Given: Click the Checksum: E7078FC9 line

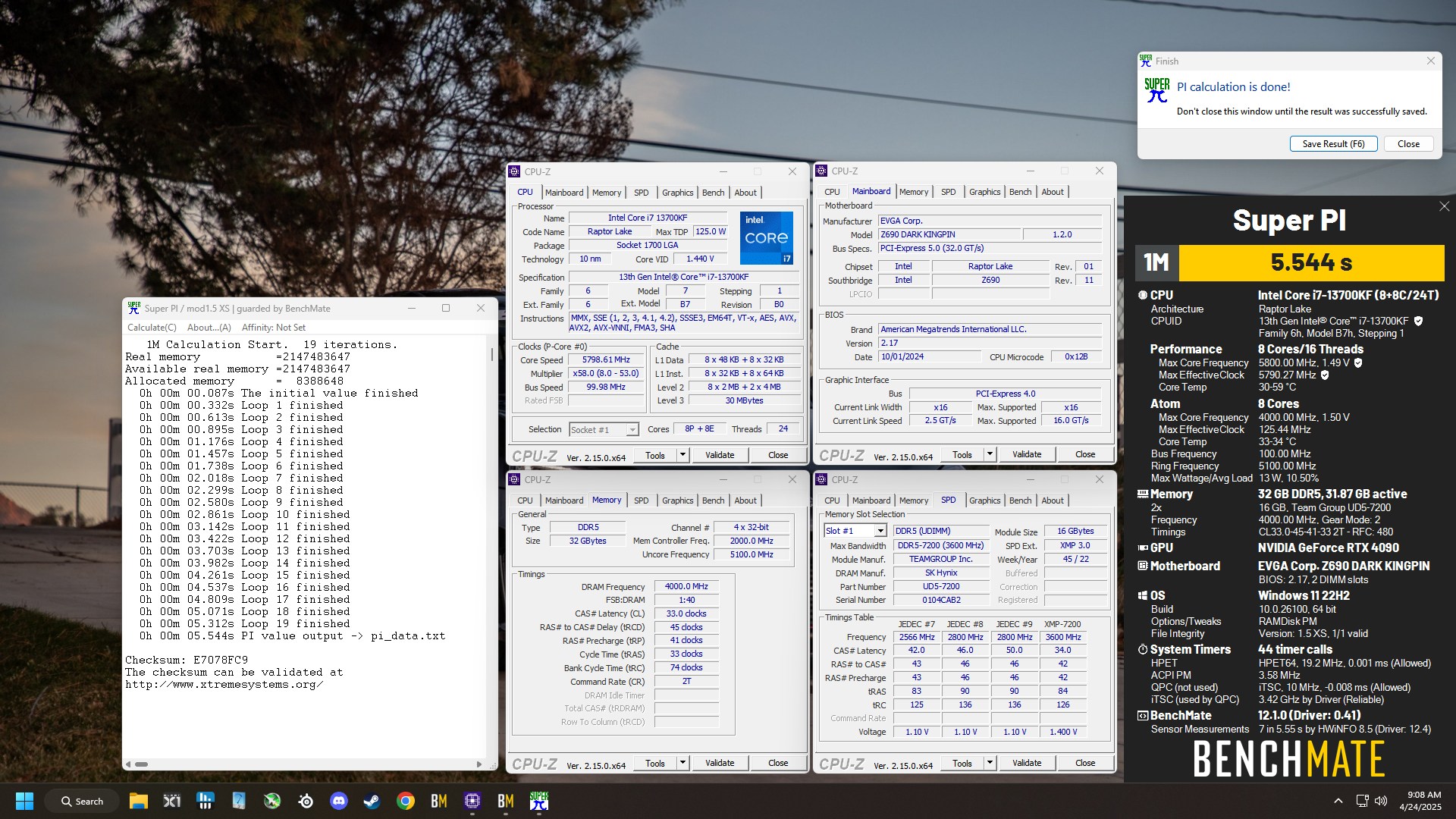Looking at the screenshot, I should click(187, 660).
